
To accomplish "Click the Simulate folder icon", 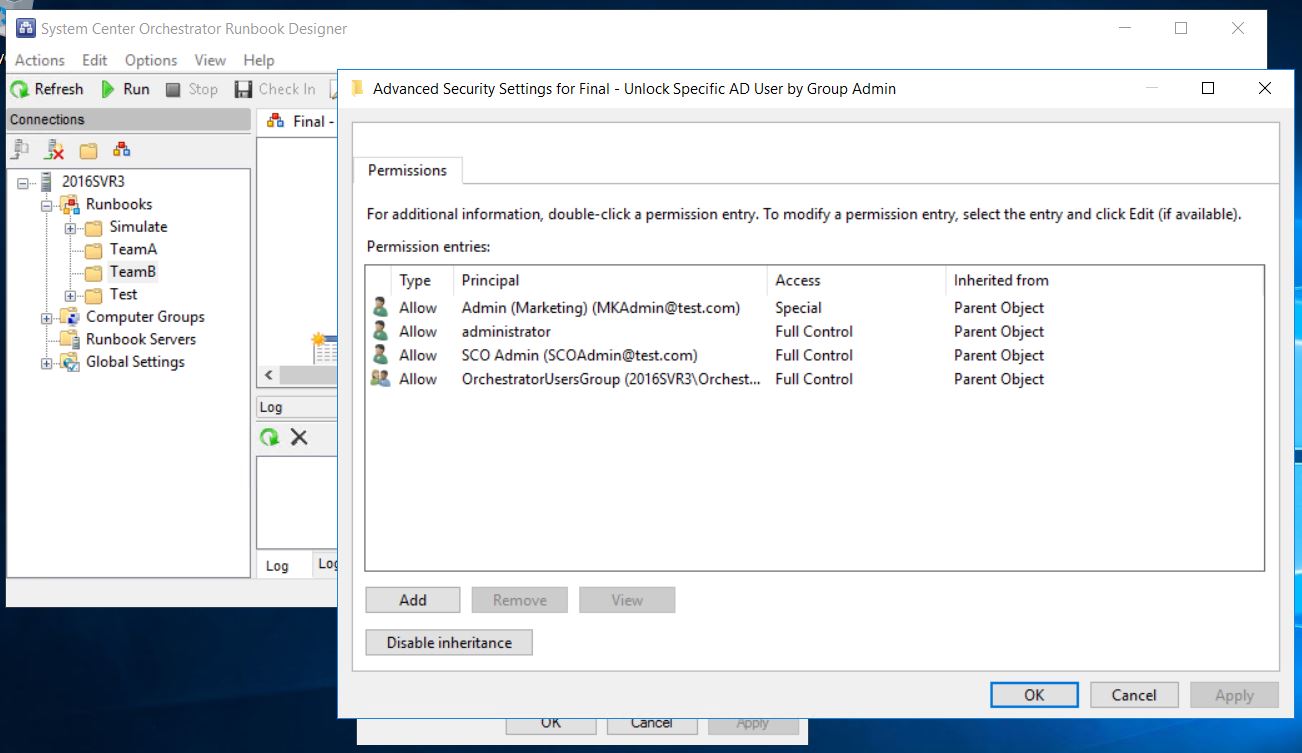I will click(93, 228).
